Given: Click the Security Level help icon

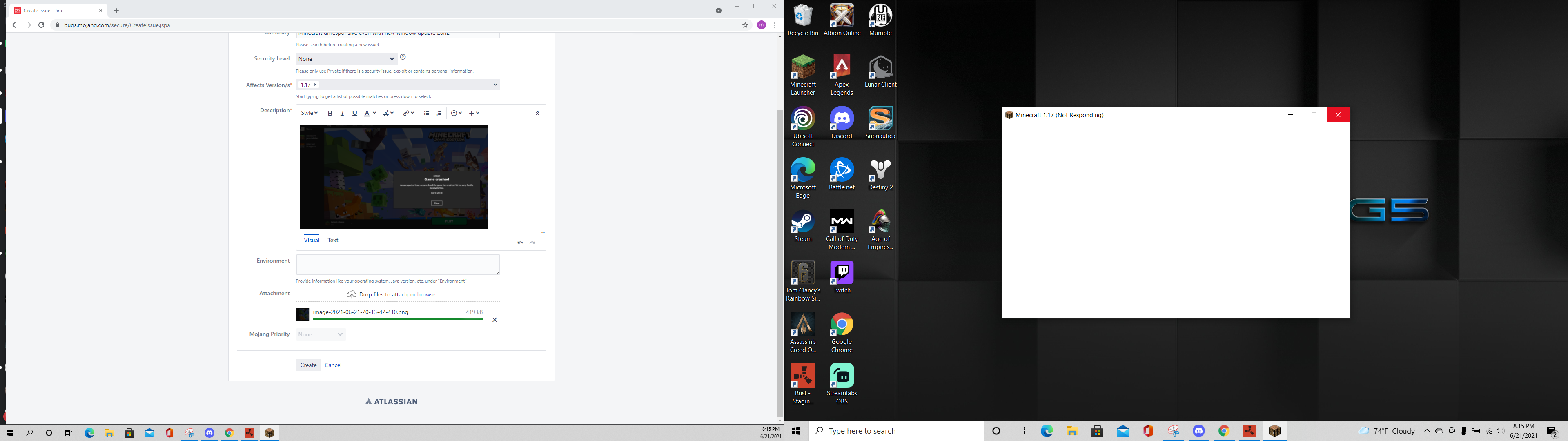Looking at the screenshot, I should coord(403,57).
